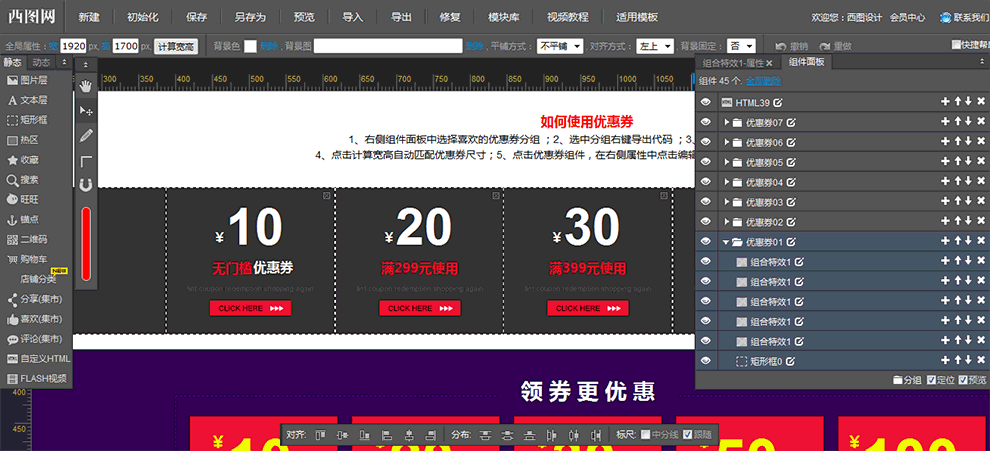This screenshot has height=451, width=990.
Task: Hide the HTML39 component
Action: (706, 102)
